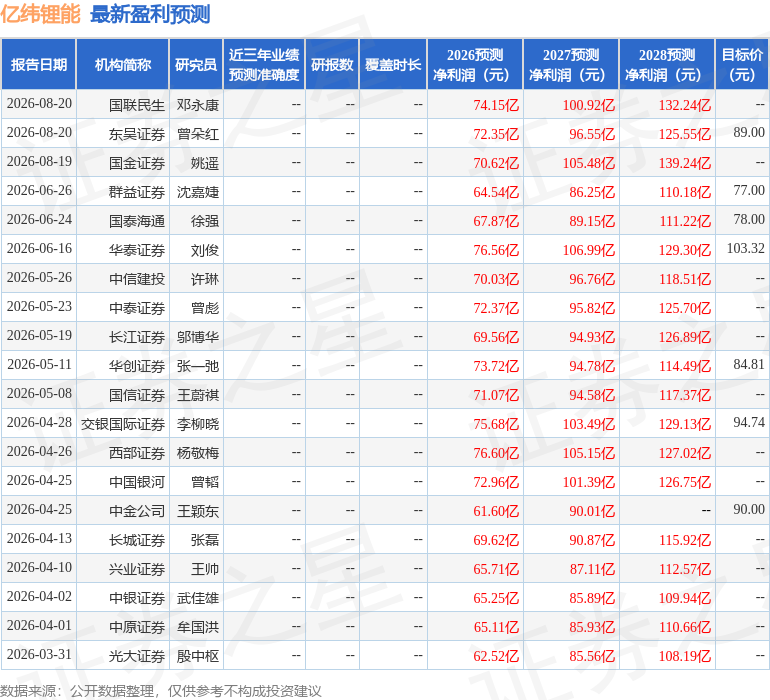Click analyst name 姚遥
The height and width of the screenshot is (700, 770).
point(205,163)
